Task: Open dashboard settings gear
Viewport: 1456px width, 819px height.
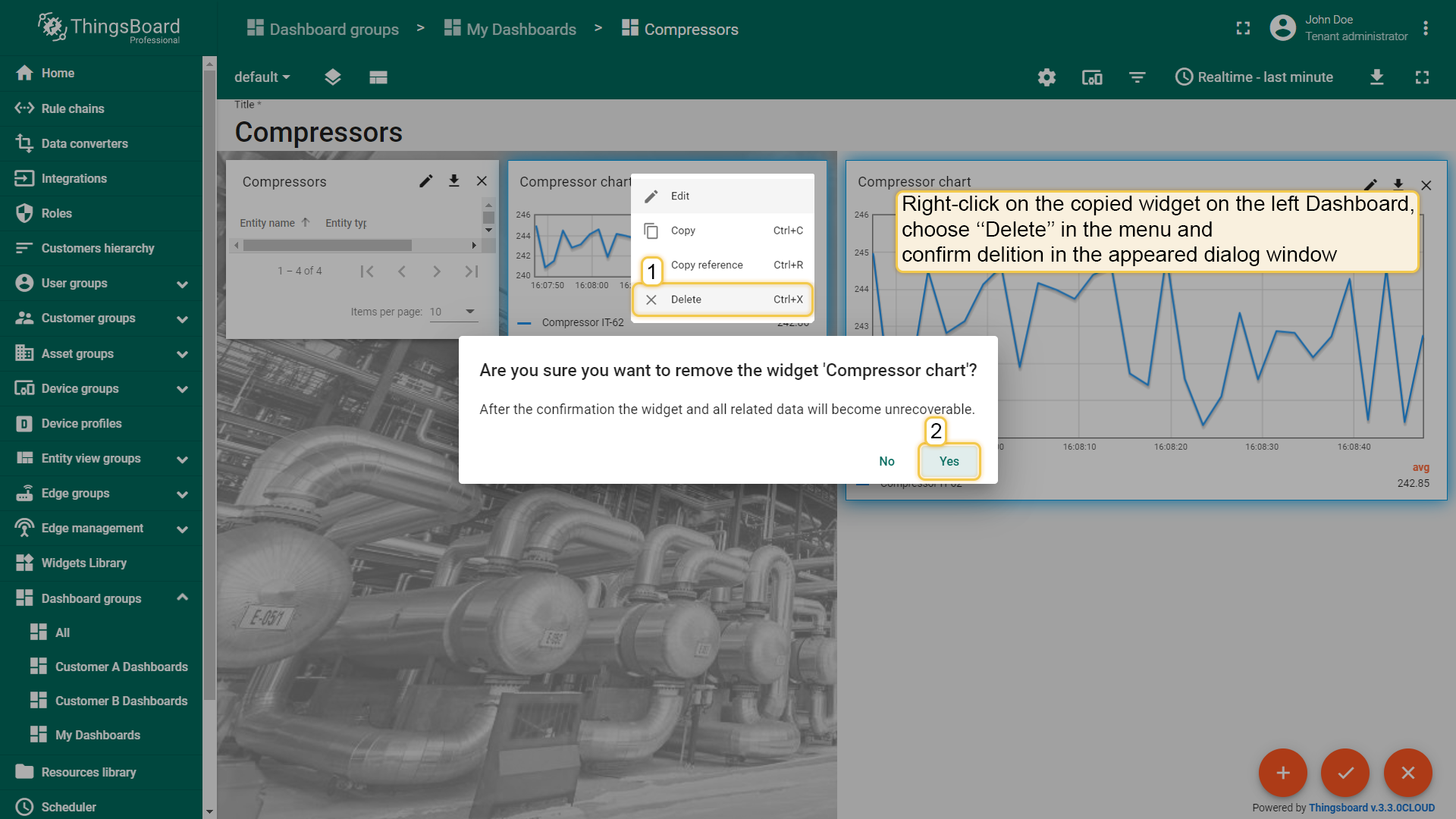Action: coord(1046,77)
